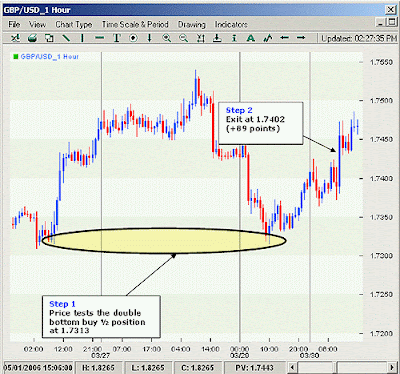Select the horizontal line drawing tool
The image size is (400, 374).
click(x=99, y=38)
